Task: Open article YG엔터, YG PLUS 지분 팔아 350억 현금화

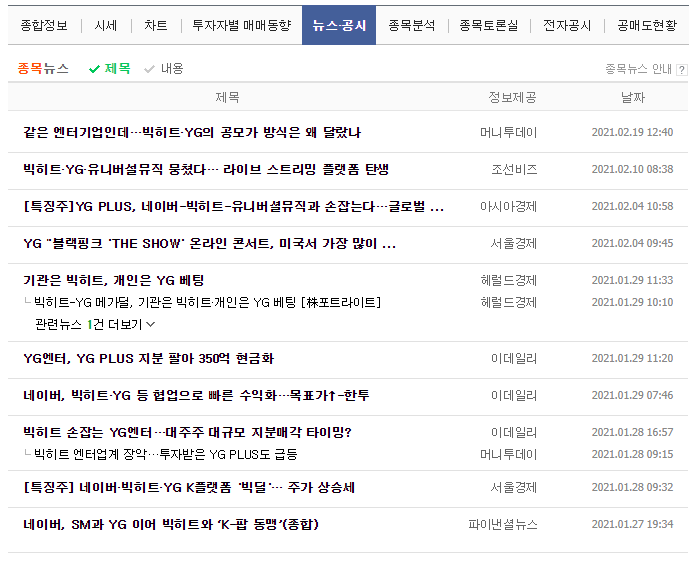Action: click(x=149, y=359)
